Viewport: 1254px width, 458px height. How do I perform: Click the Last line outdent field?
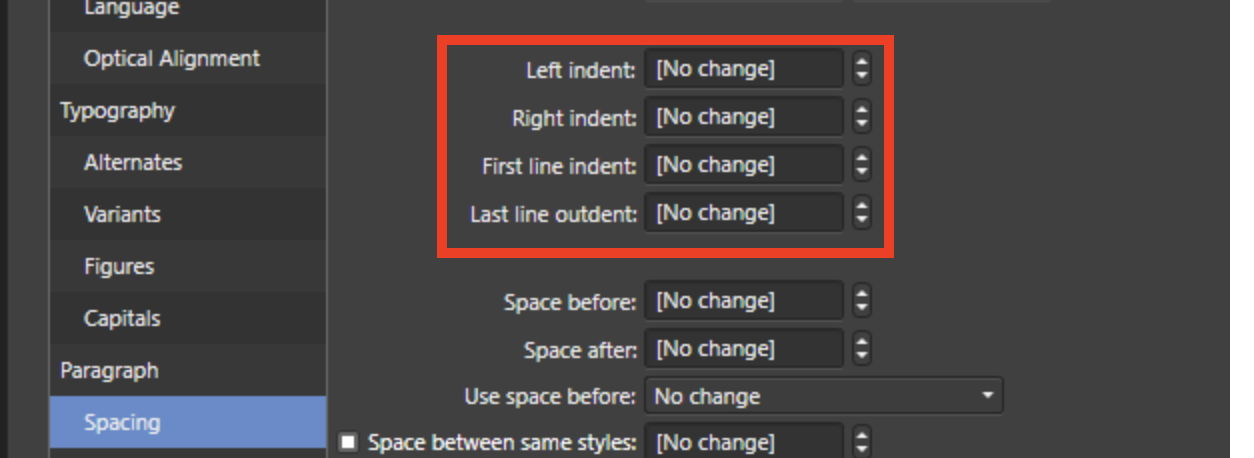[x=744, y=213]
